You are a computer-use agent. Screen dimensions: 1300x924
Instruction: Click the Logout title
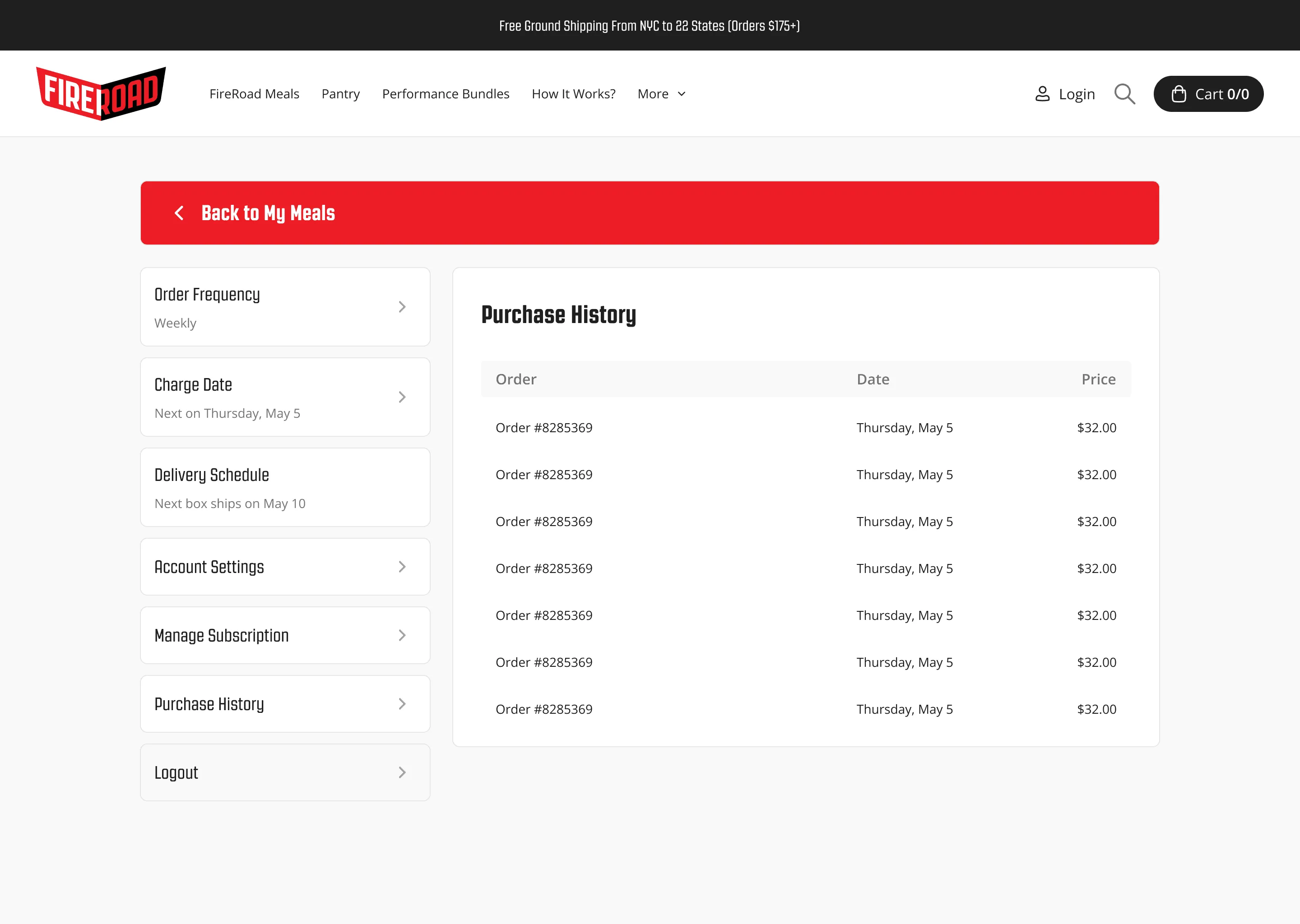click(x=176, y=772)
